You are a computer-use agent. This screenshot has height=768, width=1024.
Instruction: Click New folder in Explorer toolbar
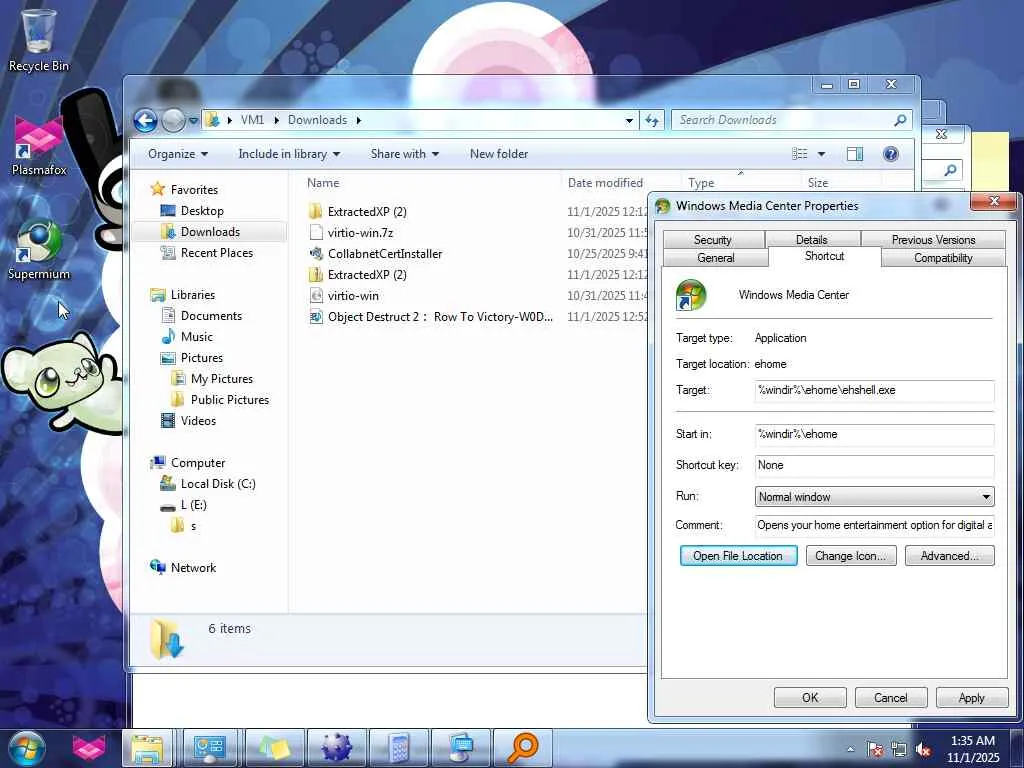499,154
